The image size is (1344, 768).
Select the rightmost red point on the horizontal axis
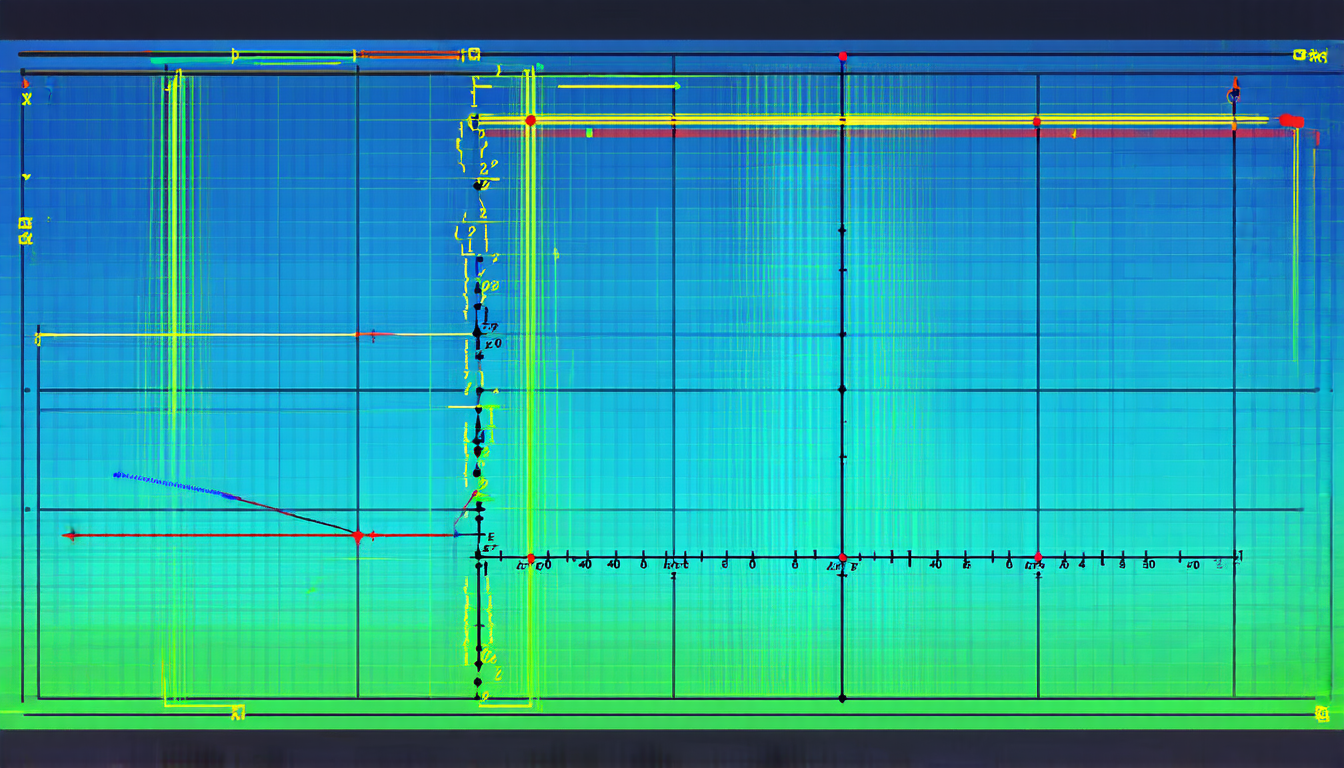click(x=1037, y=557)
